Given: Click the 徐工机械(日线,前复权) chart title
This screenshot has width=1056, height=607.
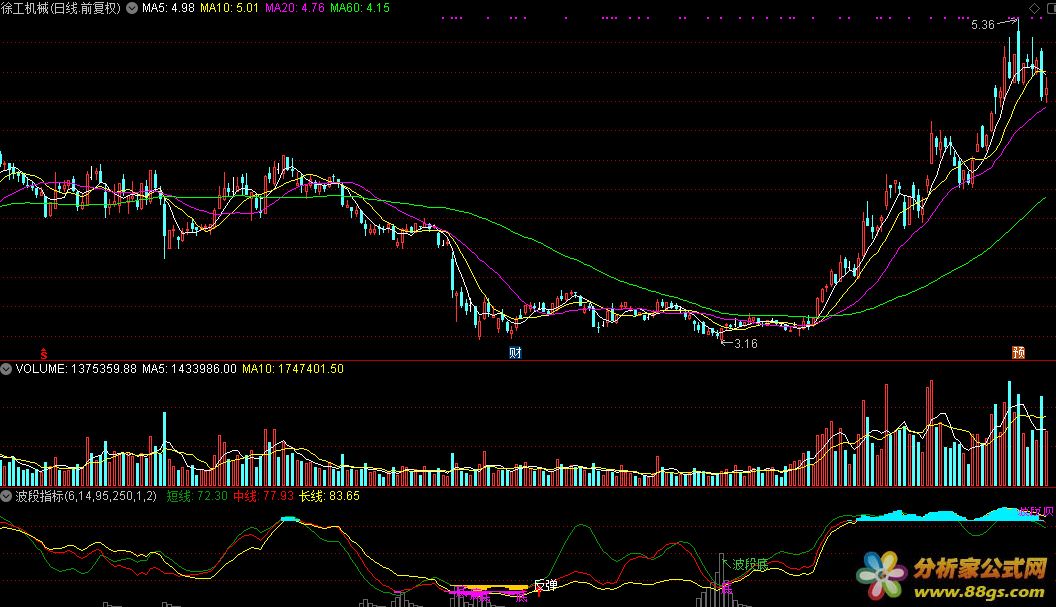Looking at the screenshot, I should tap(61, 8).
